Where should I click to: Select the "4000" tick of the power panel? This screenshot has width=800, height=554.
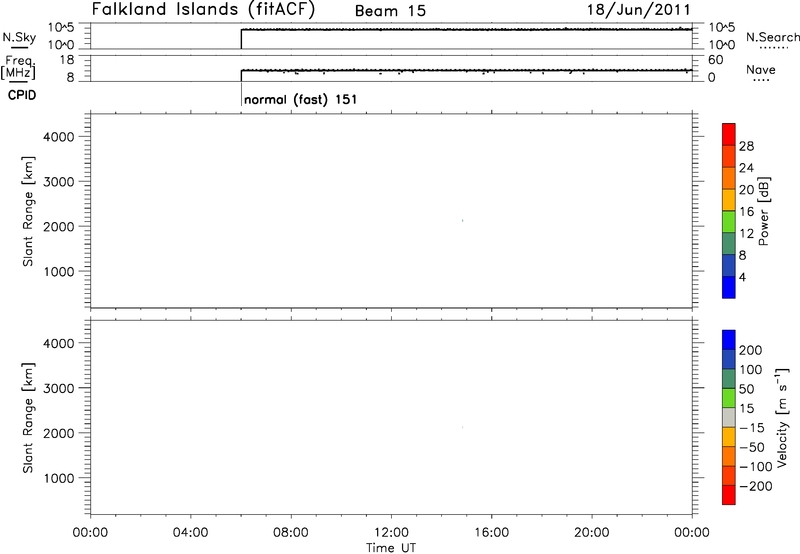click(59, 137)
